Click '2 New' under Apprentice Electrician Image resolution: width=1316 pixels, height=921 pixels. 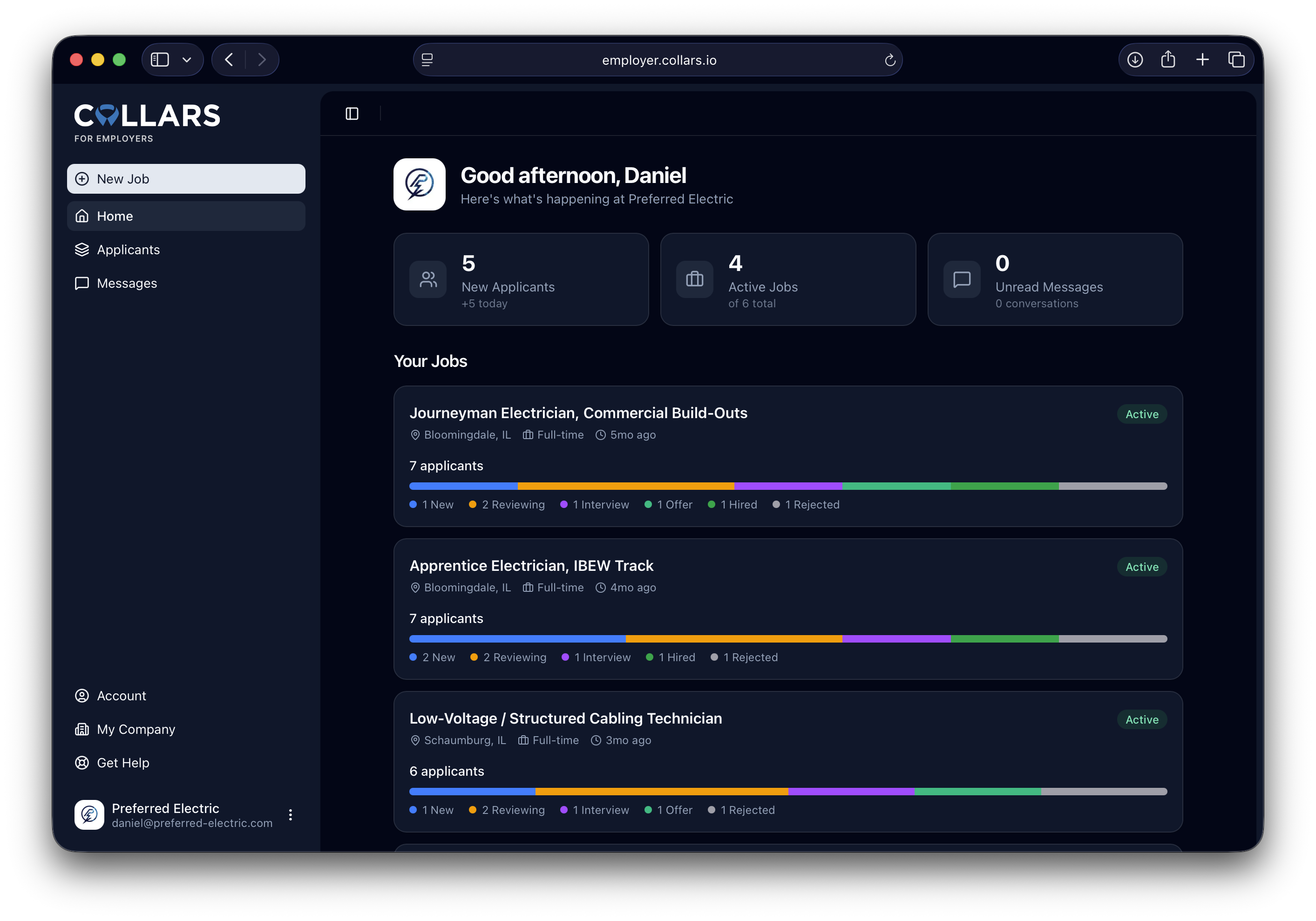[432, 657]
